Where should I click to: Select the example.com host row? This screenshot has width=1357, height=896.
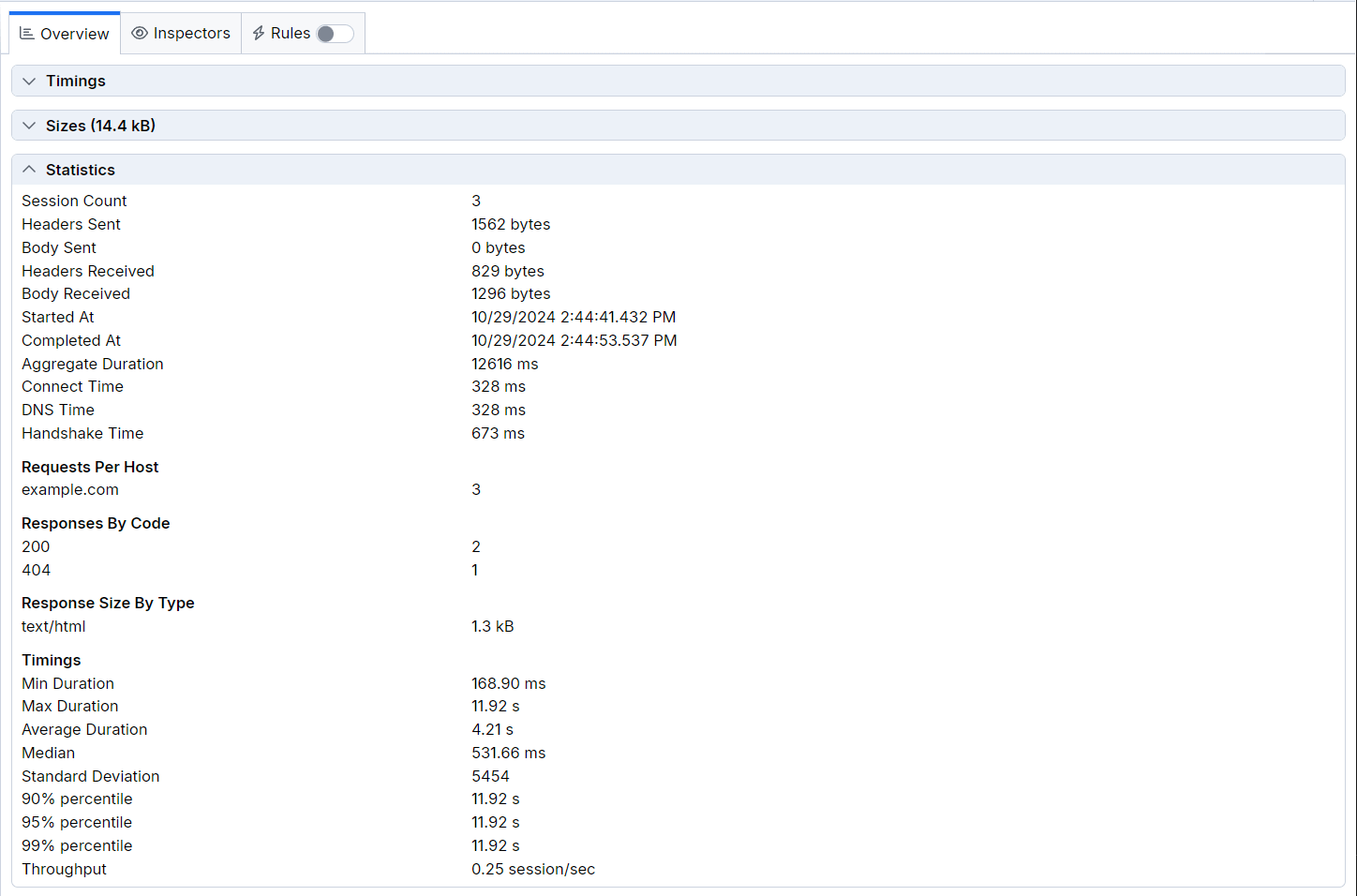[x=678, y=489]
